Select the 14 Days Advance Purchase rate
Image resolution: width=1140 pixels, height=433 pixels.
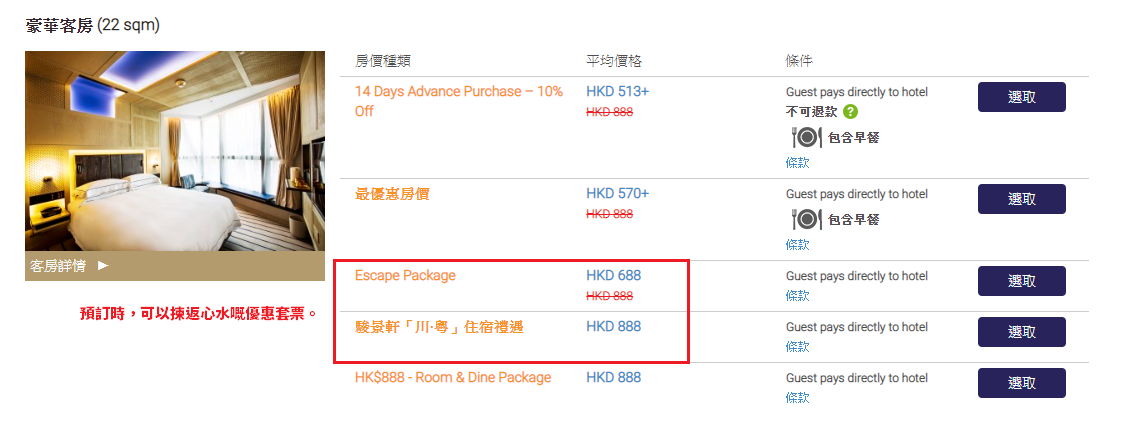[1021, 97]
